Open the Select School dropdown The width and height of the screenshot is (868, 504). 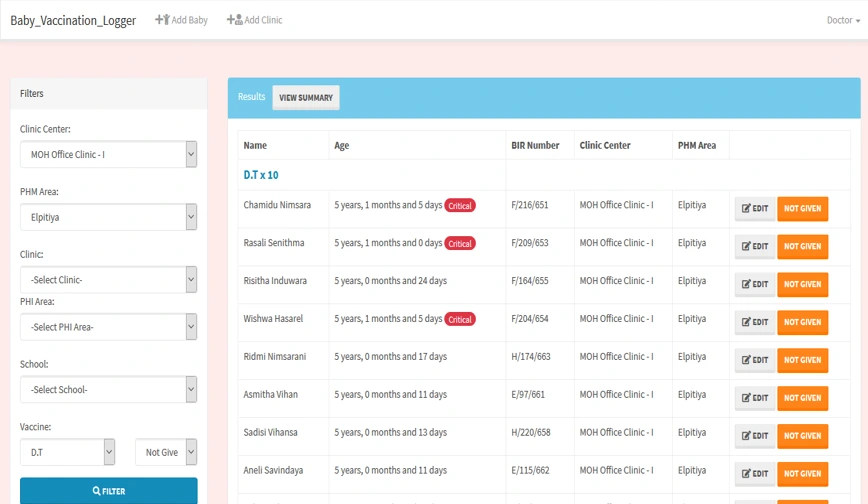point(108,389)
